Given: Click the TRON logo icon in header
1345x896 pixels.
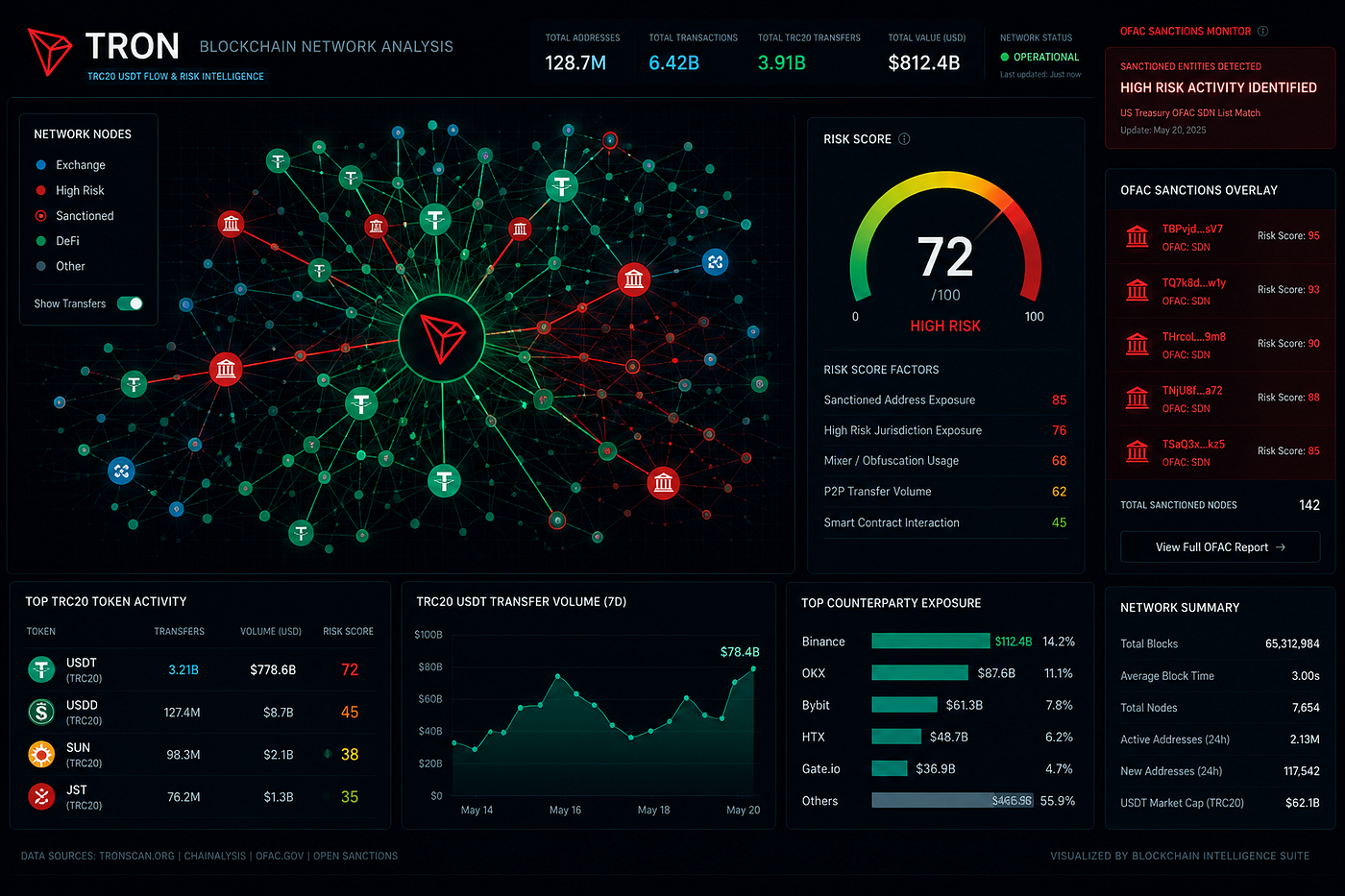Looking at the screenshot, I should click(50, 52).
